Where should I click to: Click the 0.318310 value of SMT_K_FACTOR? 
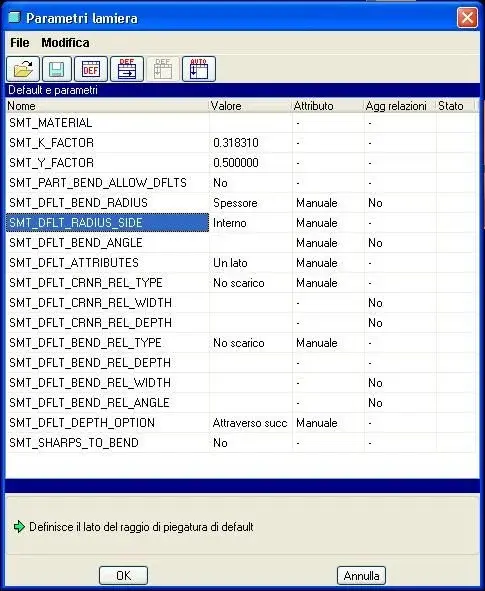click(236, 143)
